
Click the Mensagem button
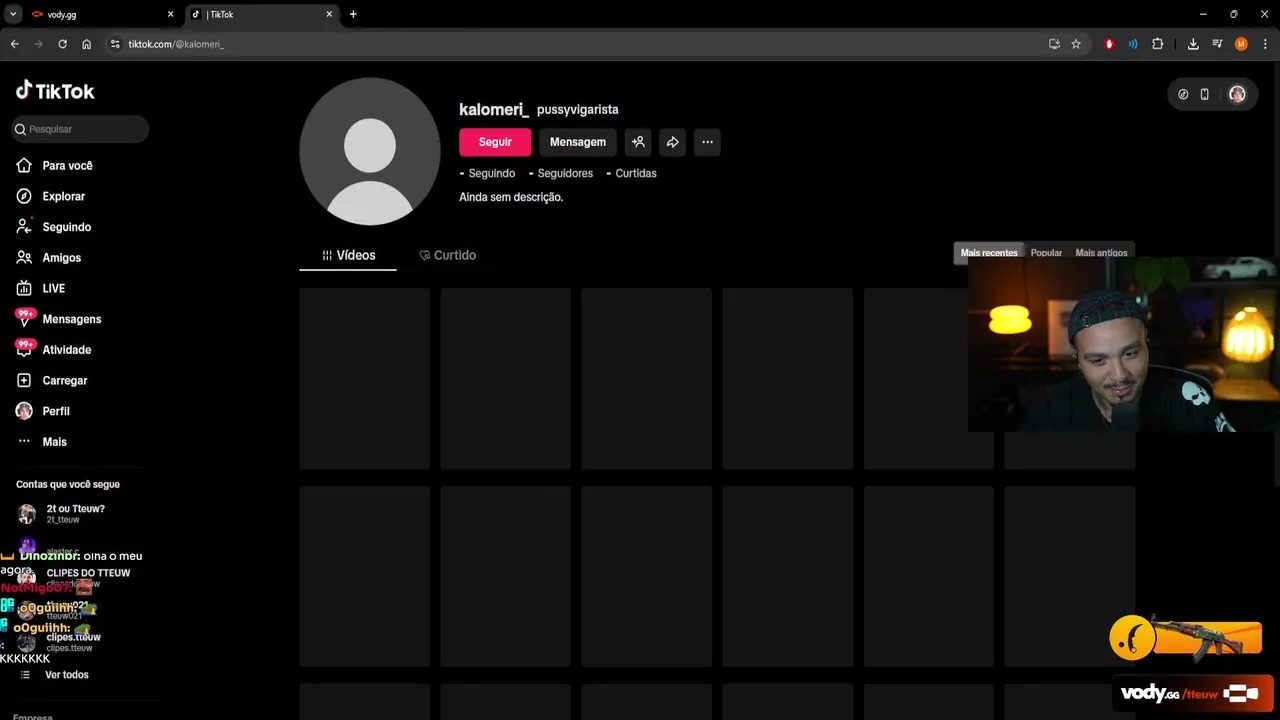[x=577, y=142]
